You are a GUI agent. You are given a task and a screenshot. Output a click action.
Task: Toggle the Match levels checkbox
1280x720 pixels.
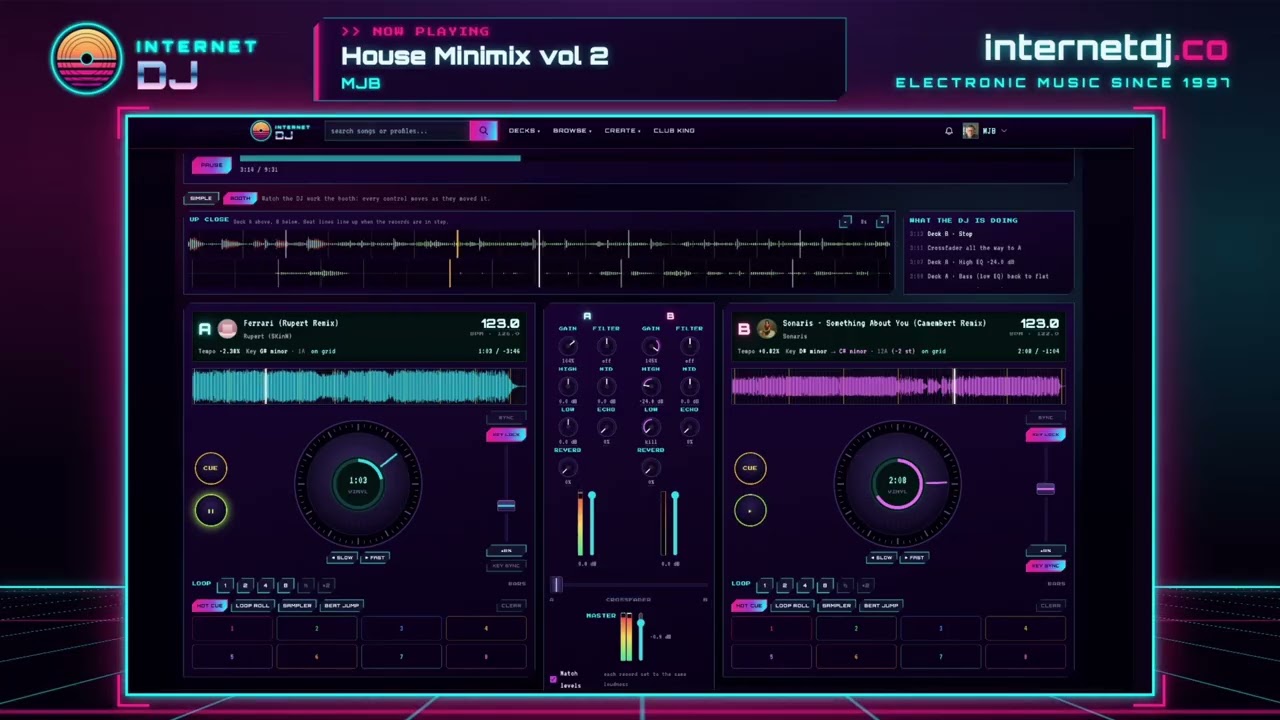pos(553,679)
